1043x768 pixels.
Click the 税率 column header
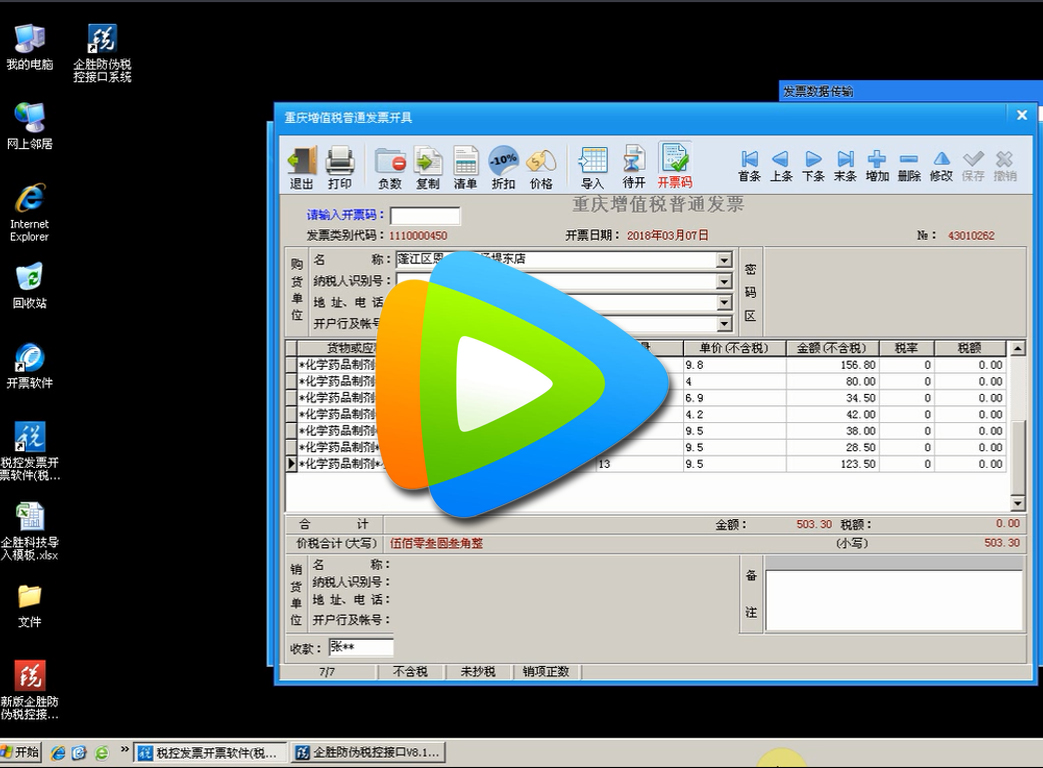[x=907, y=348]
